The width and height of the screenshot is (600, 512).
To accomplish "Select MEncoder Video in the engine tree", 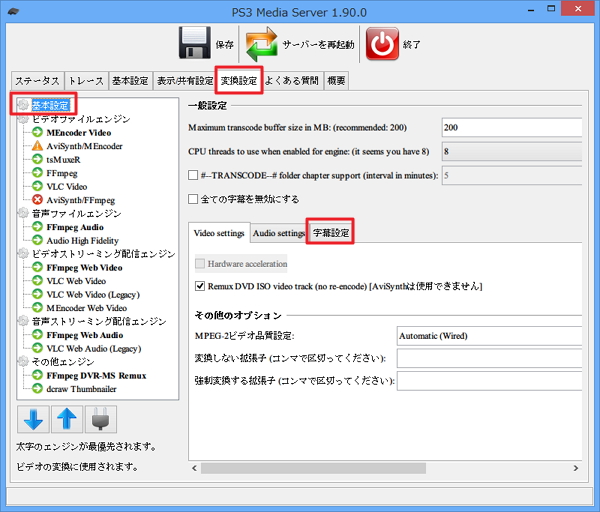I will coord(78,133).
